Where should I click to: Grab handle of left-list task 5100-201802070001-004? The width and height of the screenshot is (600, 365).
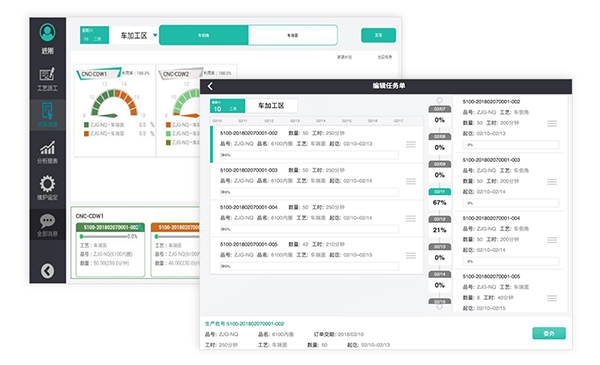point(411,218)
